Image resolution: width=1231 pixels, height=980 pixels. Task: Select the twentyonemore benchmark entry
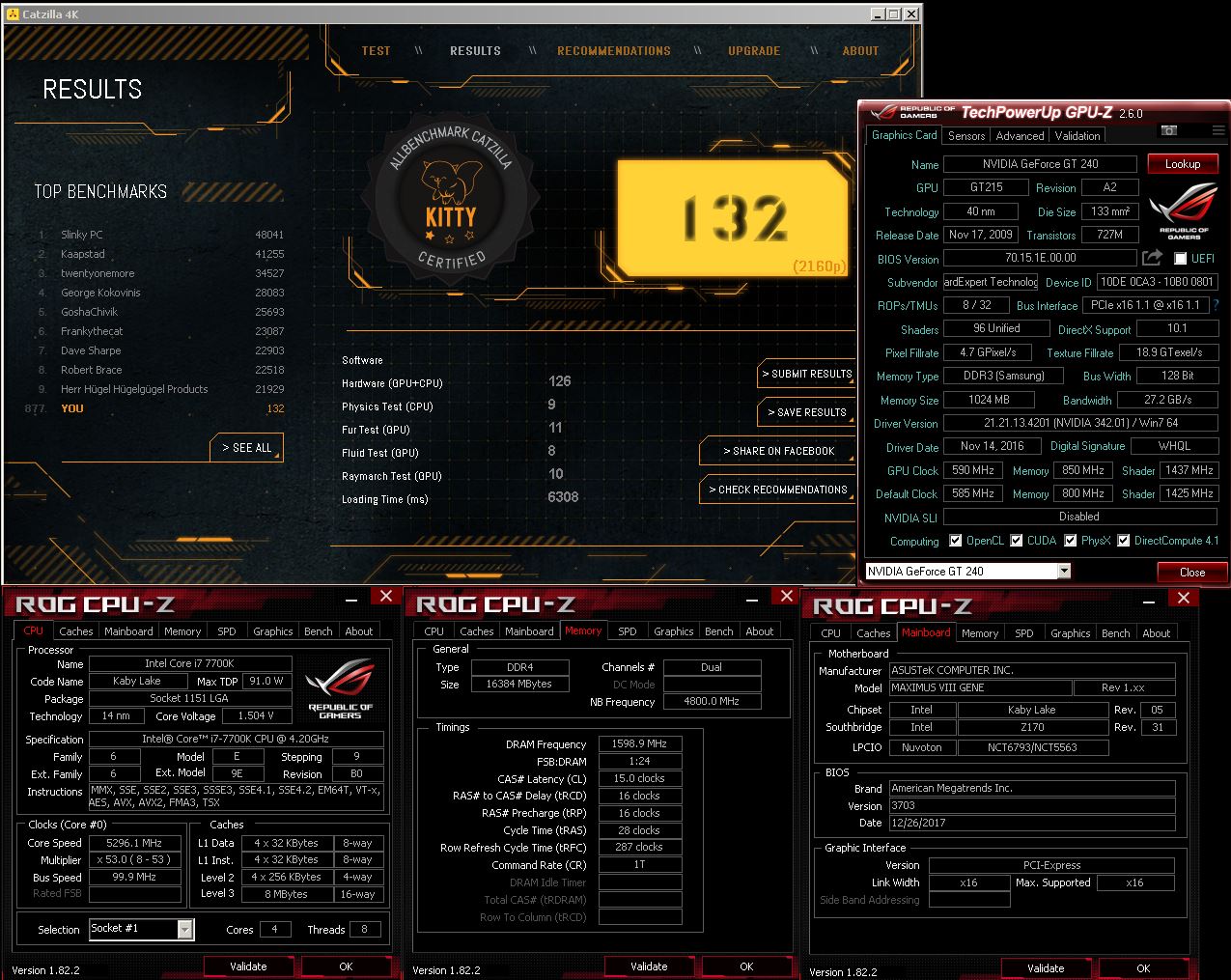click(160, 273)
